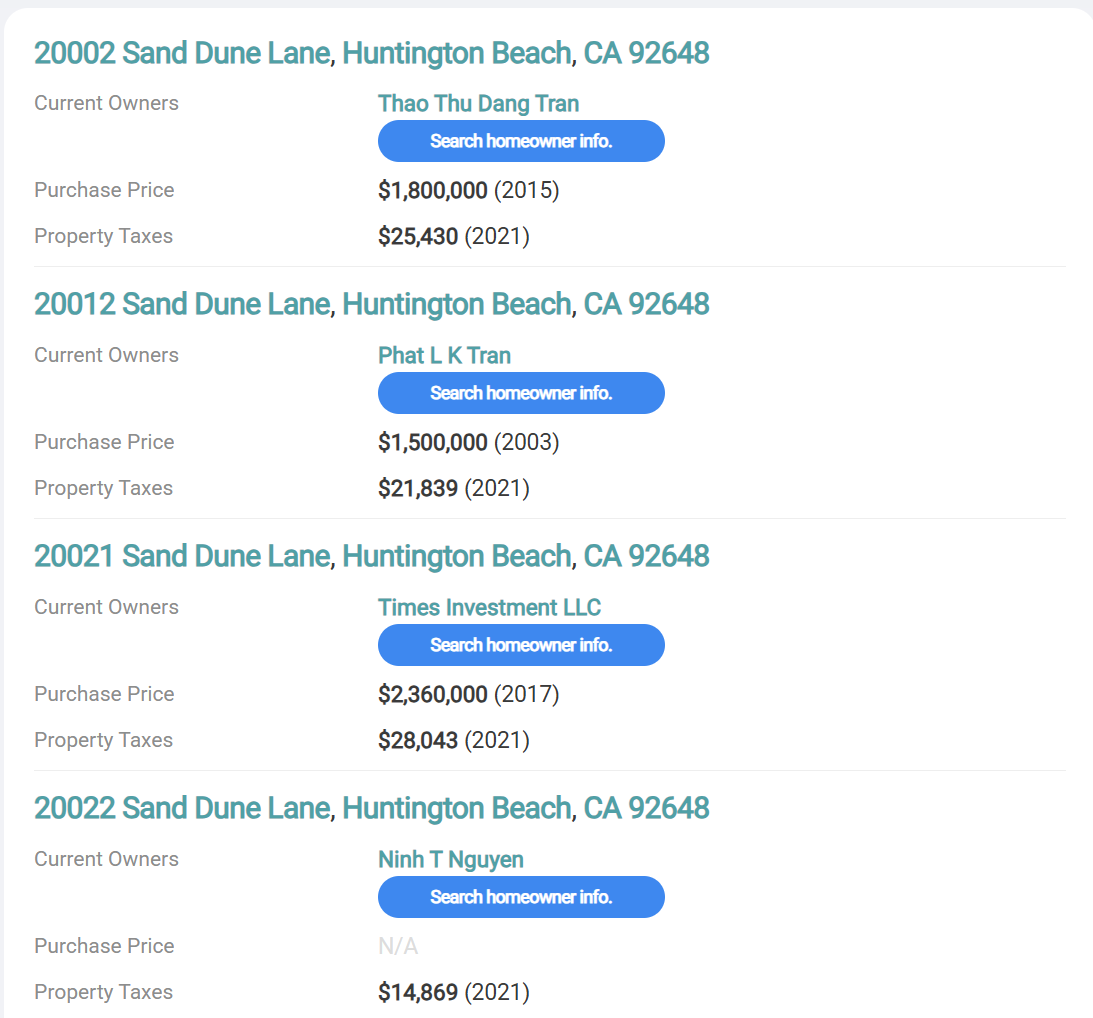Open the 20021 Sand Dune Lane address link
This screenshot has width=1093, height=1018.
[182, 557]
